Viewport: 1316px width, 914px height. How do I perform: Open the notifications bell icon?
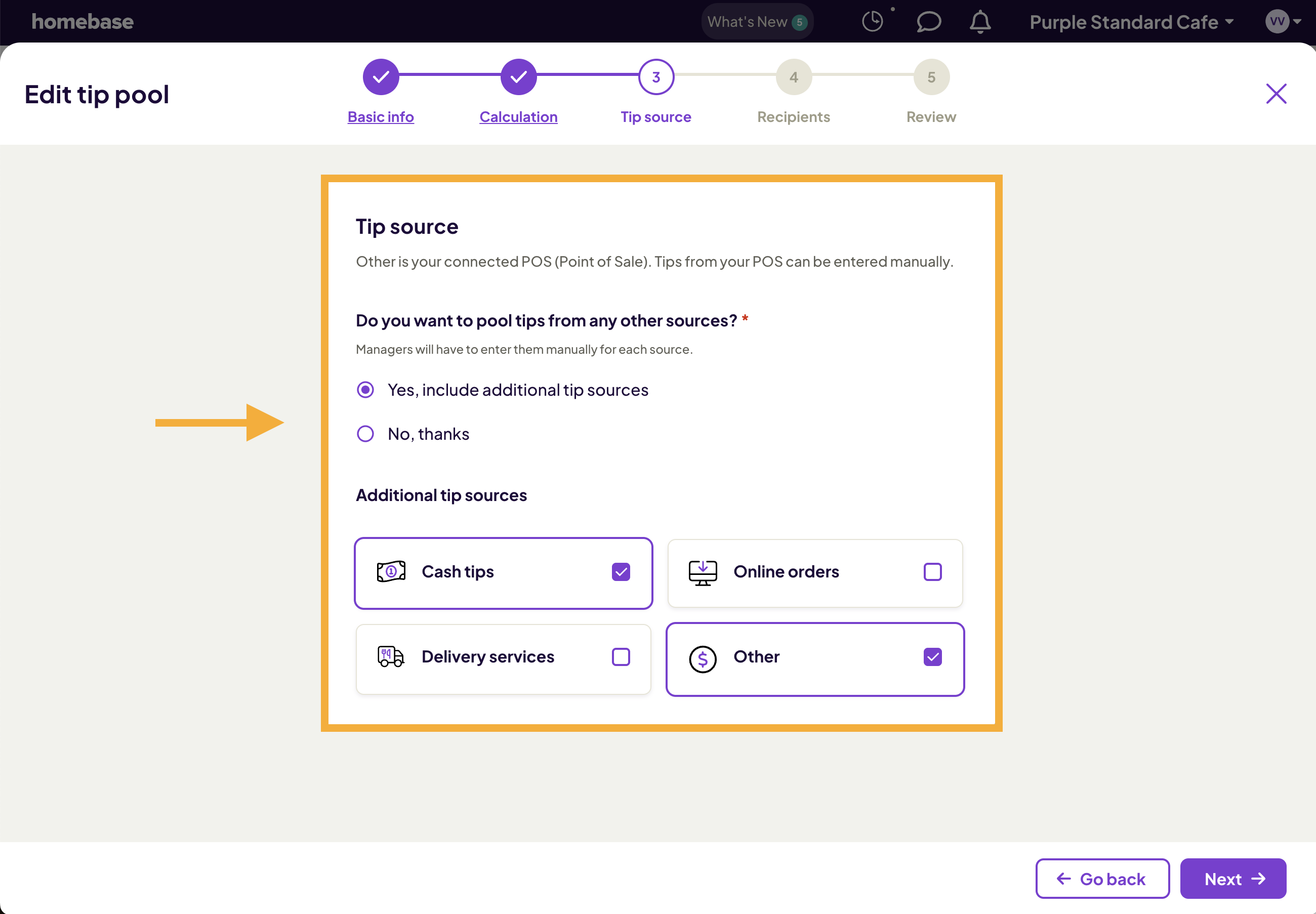[x=979, y=22]
